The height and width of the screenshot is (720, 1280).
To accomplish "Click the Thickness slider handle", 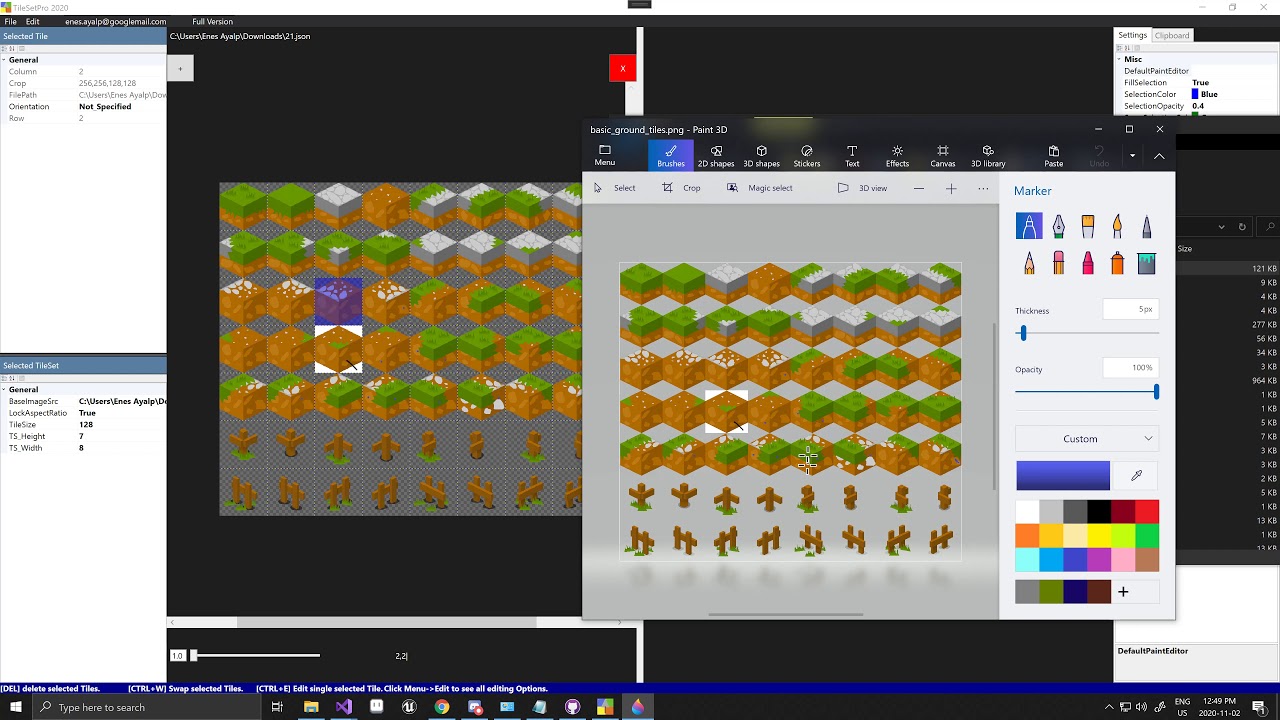I will 1022,333.
